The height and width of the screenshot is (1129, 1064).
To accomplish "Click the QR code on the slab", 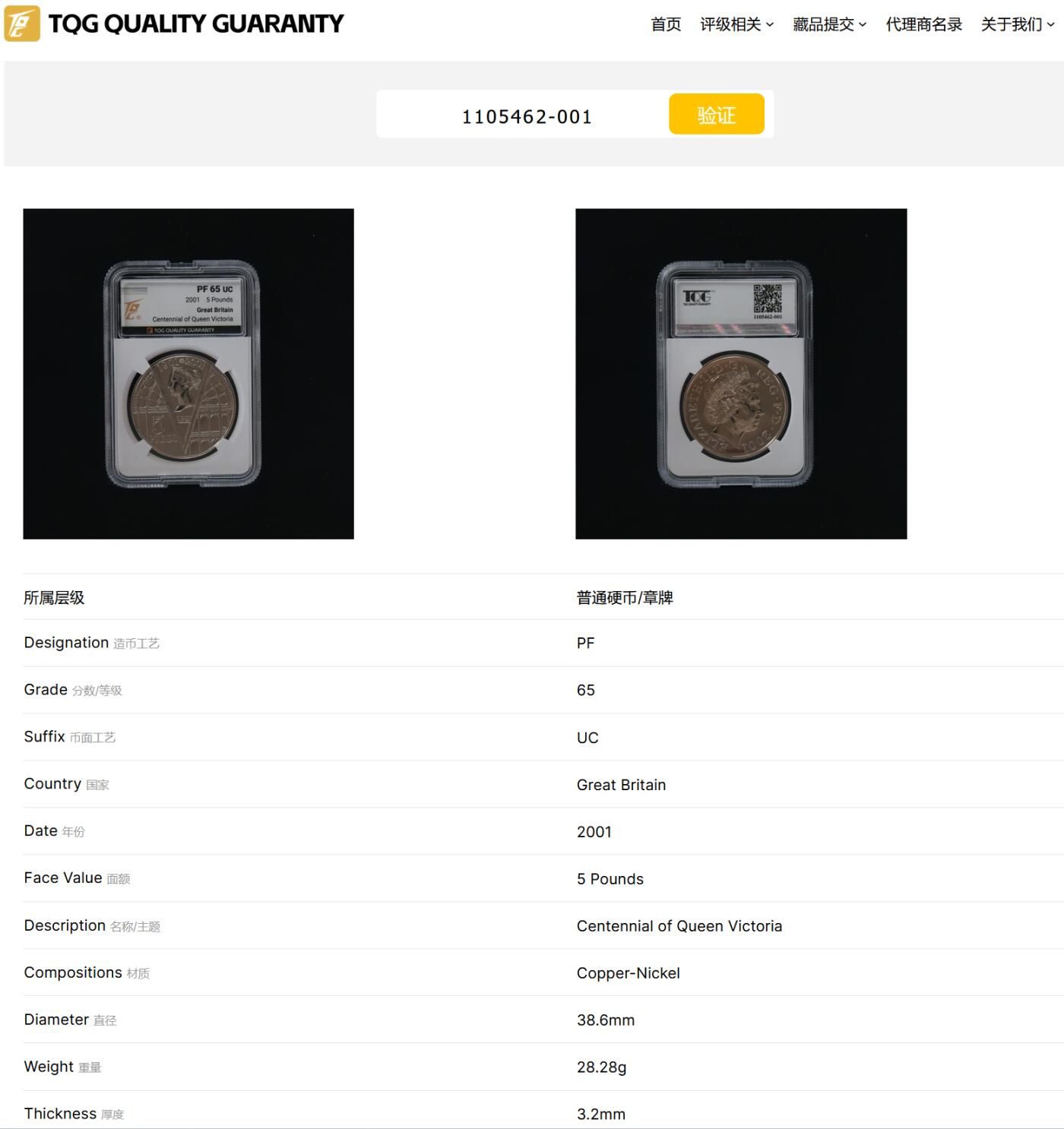I will coord(768,299).
